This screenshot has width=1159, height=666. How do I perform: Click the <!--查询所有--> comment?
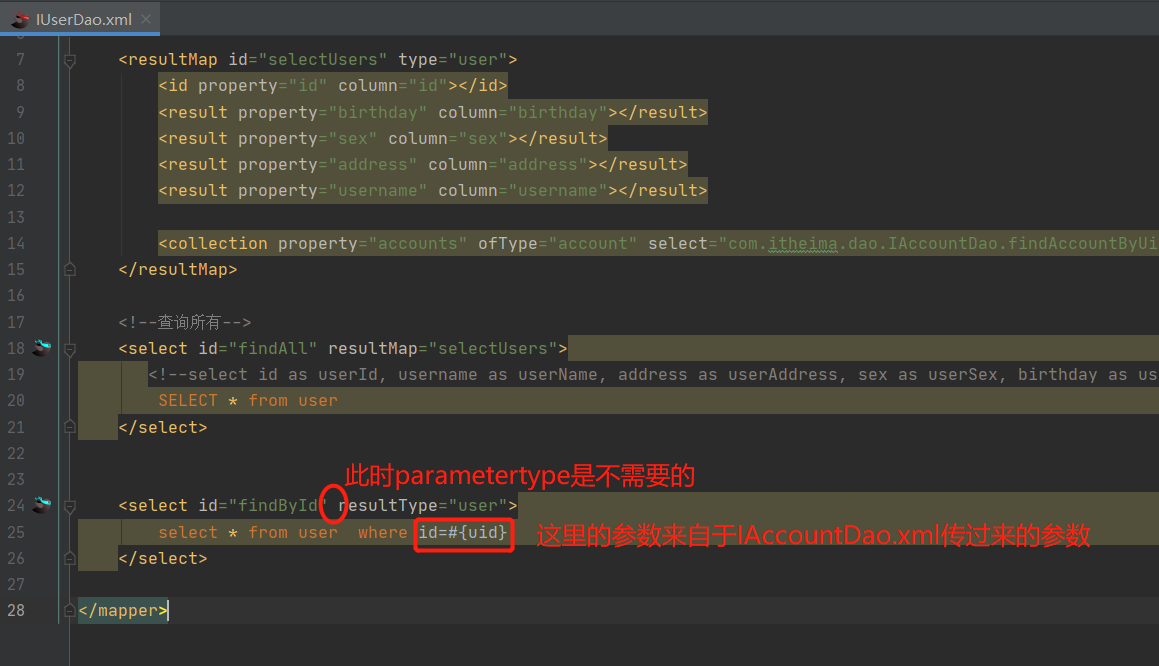pyautogui.click(x=185, y=322)
